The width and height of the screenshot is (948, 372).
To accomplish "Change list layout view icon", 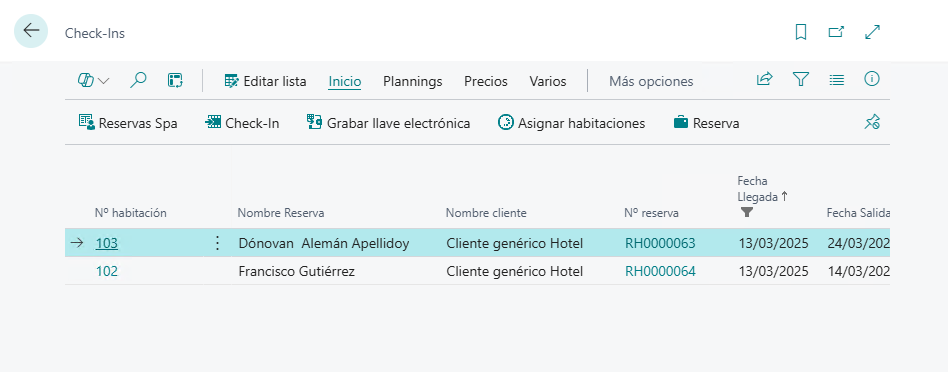I will tap(837, 79).
